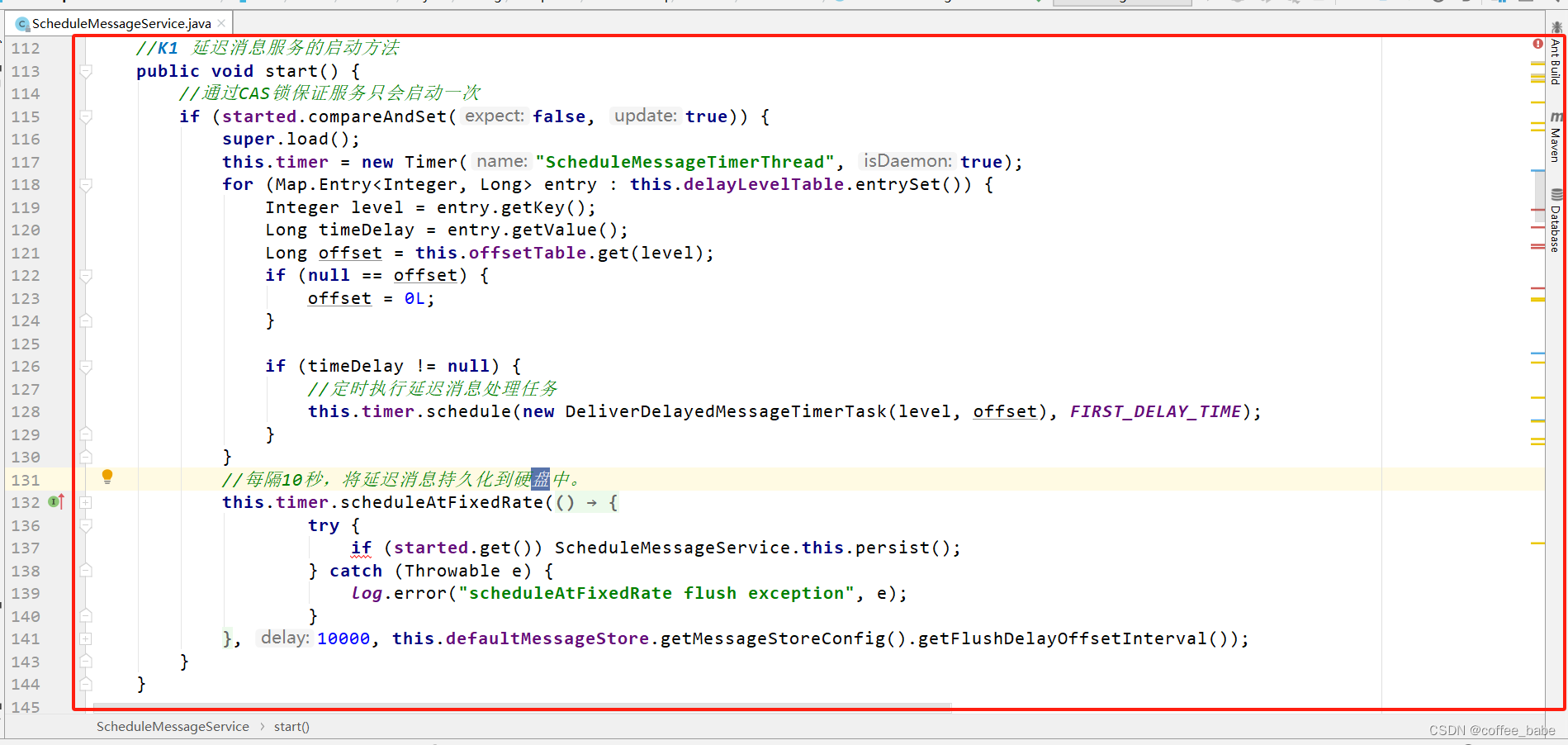Click the defaultMessageStore field reference
This screenshot has height=745, width=1568.
click(x=547, y=638)
